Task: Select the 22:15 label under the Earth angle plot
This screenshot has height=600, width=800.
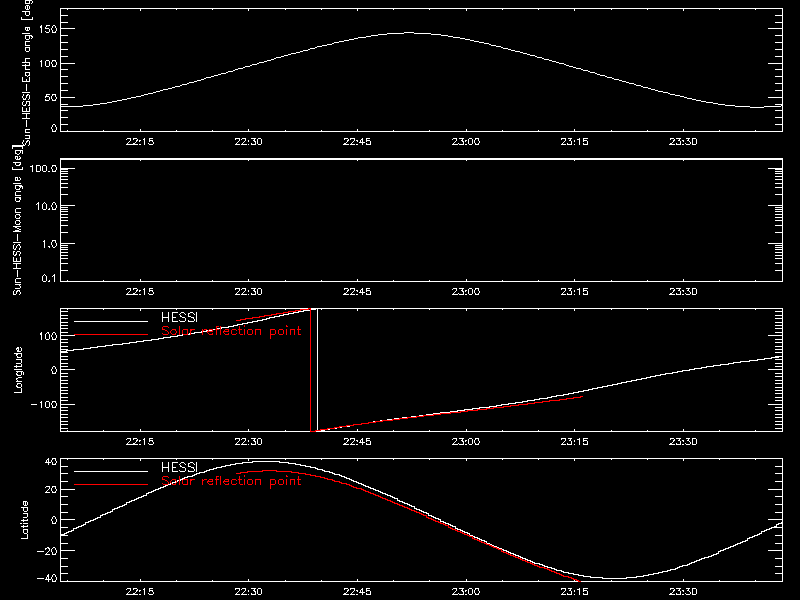Action: click(x=140, y=142)
